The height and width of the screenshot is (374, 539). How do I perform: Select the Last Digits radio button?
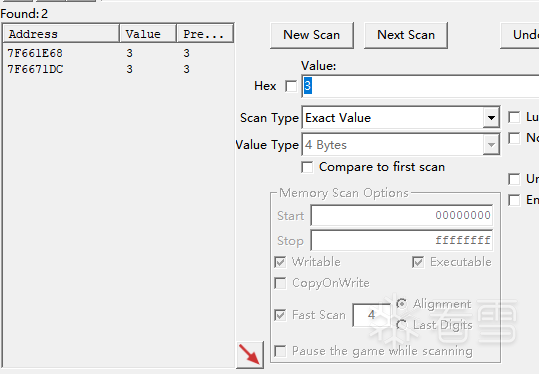coord(402,325)
